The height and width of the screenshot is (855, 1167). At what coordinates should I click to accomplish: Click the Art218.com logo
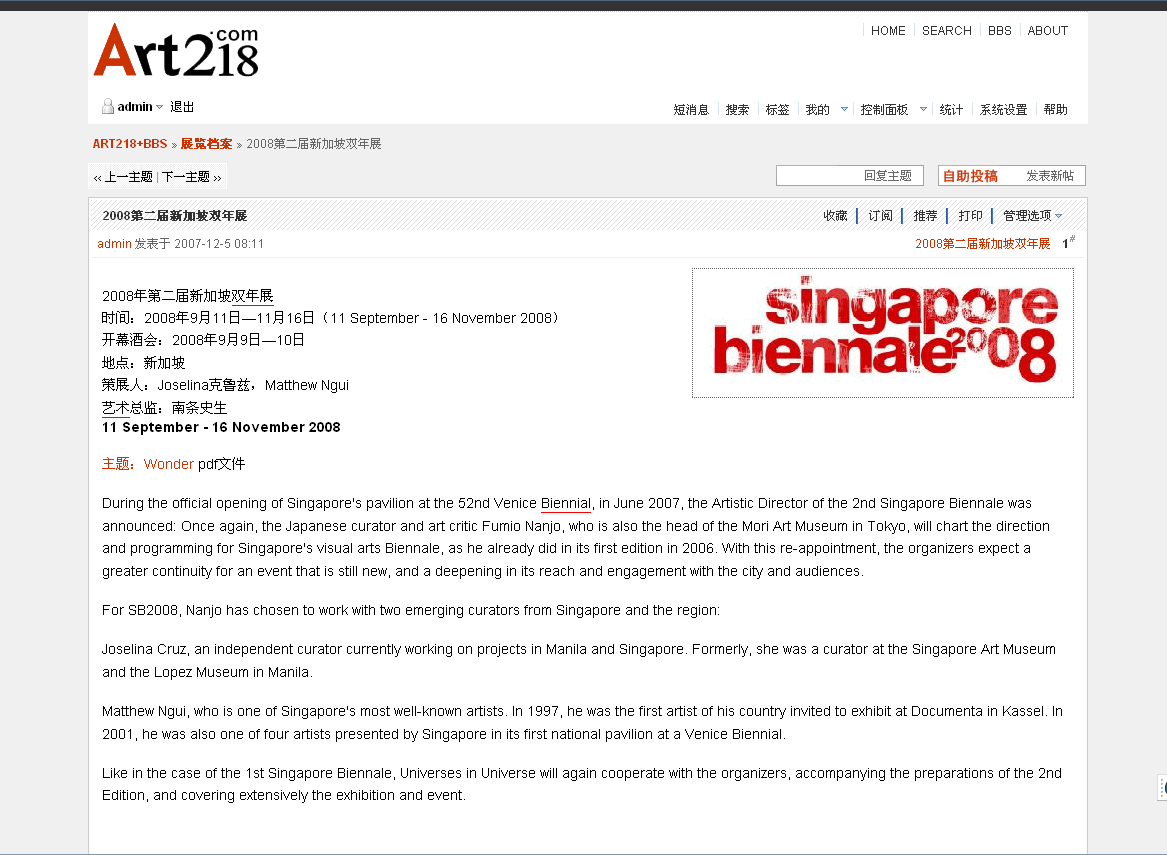176,50
